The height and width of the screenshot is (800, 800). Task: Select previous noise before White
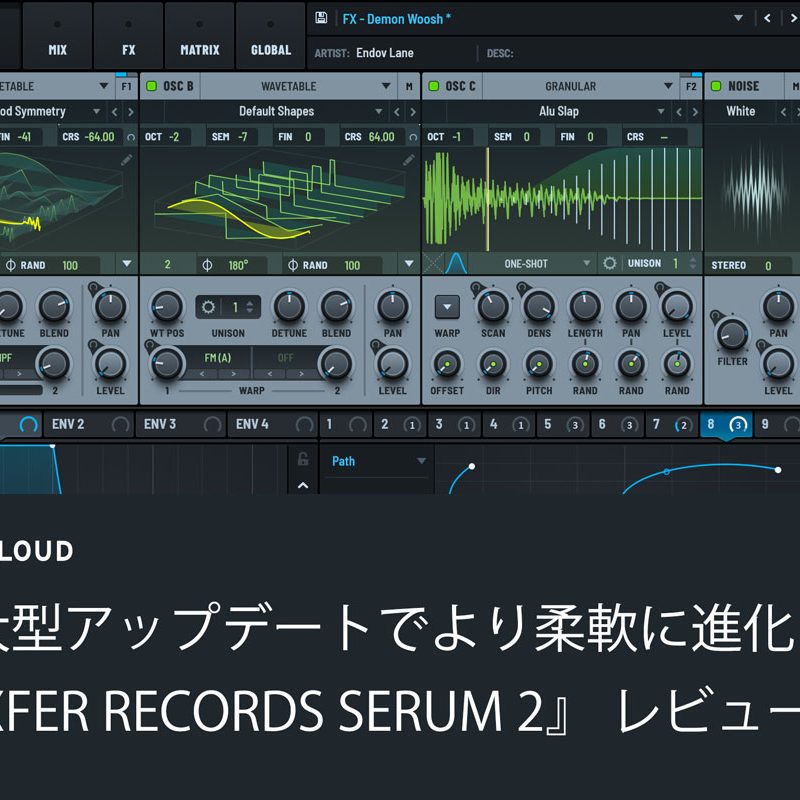point(783,112)
